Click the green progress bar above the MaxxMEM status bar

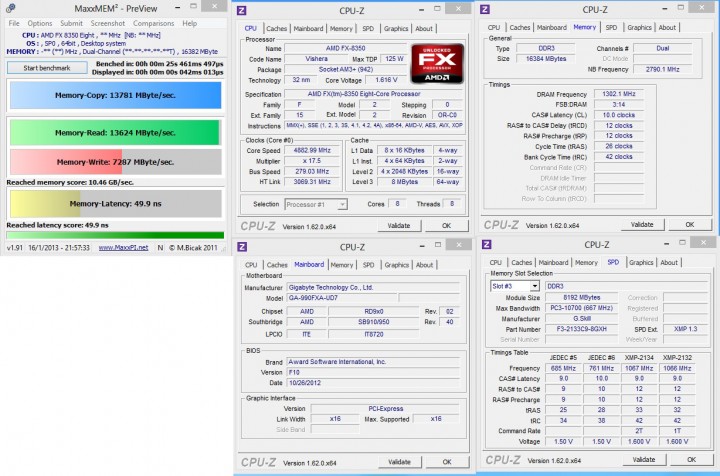point(115,235)
